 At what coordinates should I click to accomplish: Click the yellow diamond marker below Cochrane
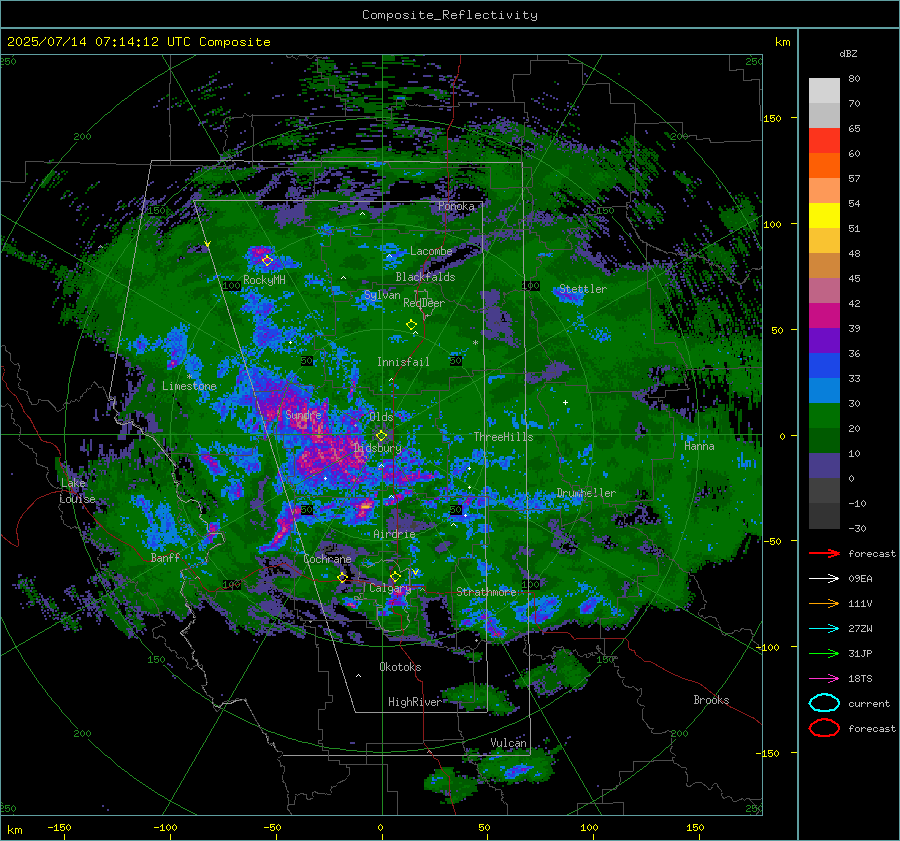click(343, 577)
